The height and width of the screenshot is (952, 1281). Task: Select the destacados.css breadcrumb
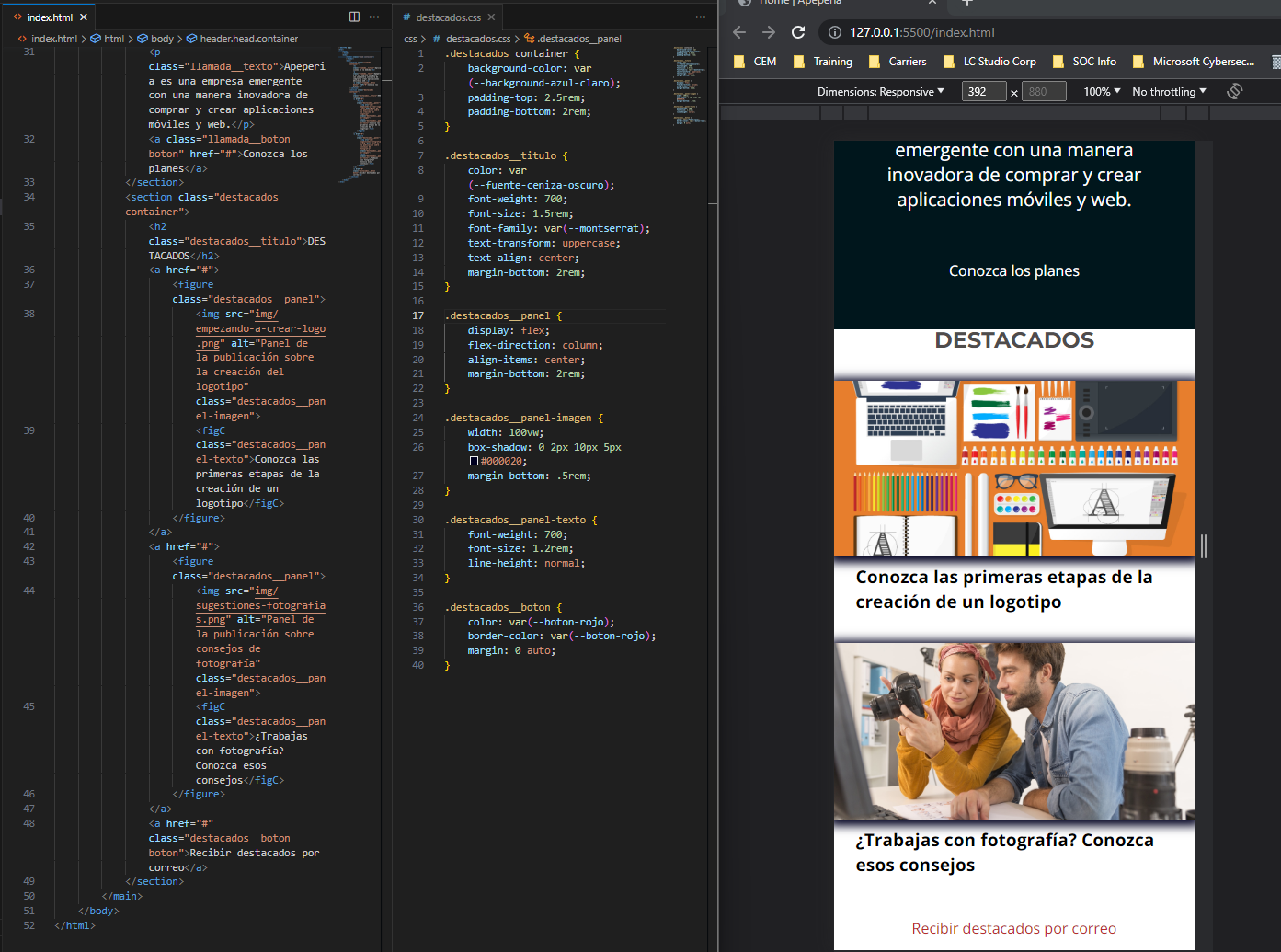point(472,39)
